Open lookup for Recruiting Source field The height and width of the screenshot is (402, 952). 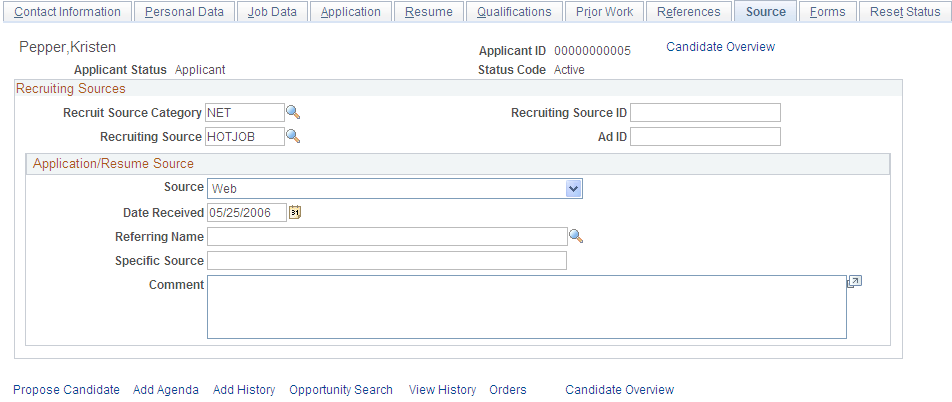293,137
